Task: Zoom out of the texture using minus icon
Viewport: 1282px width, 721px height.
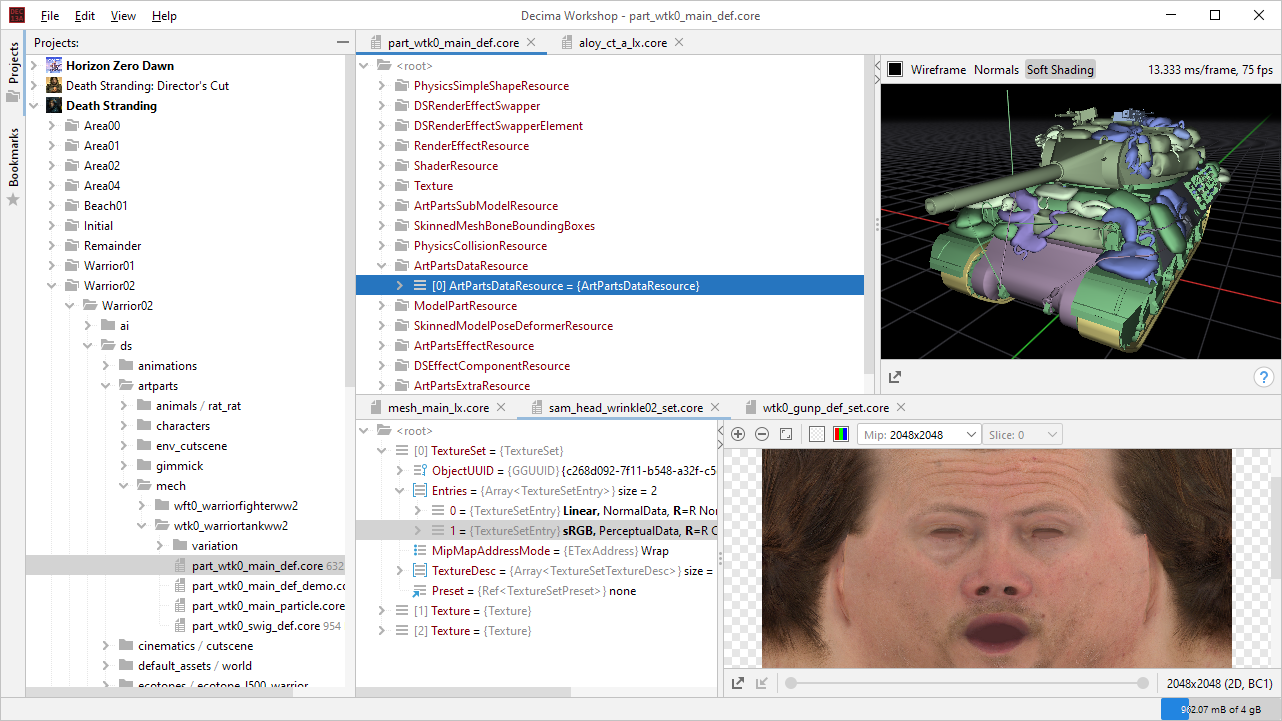Action: click(761, 433)
